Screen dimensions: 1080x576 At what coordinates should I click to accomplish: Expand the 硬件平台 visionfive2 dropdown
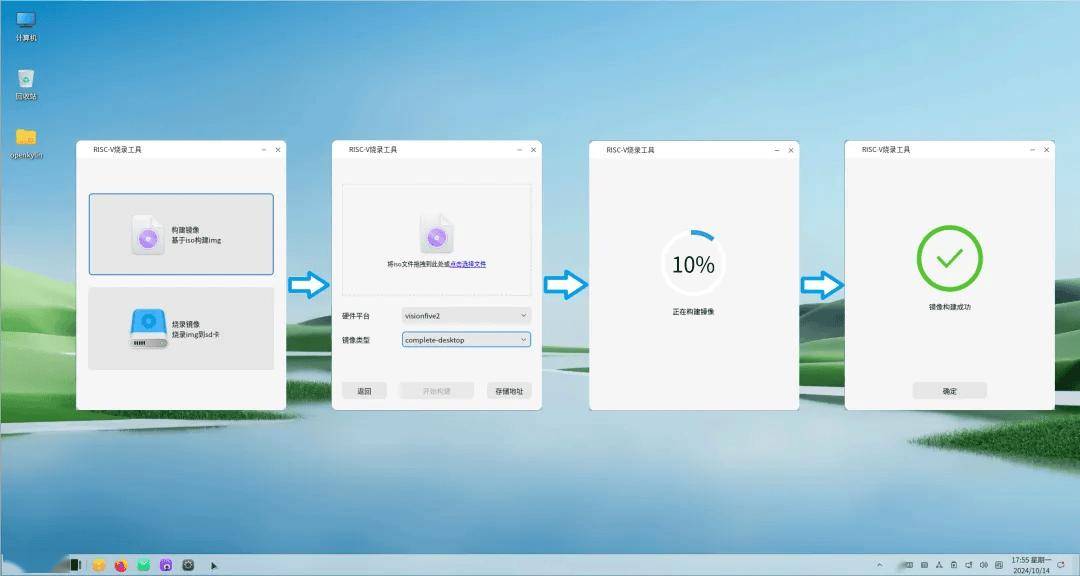[466, 315]
